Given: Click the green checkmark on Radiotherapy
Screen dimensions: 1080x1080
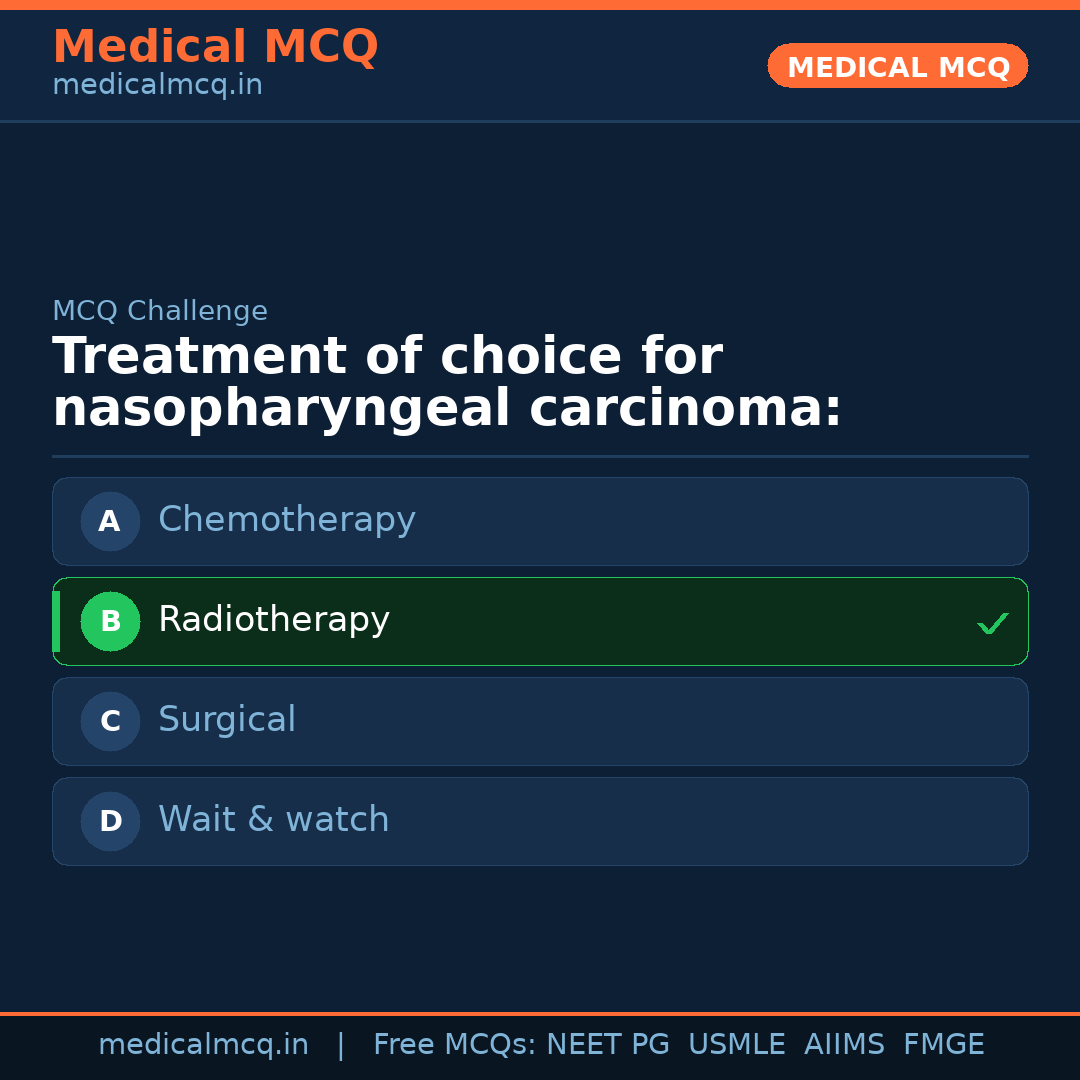Looking at the screenshot, I should pyautogui.click(x=992, y=624).
